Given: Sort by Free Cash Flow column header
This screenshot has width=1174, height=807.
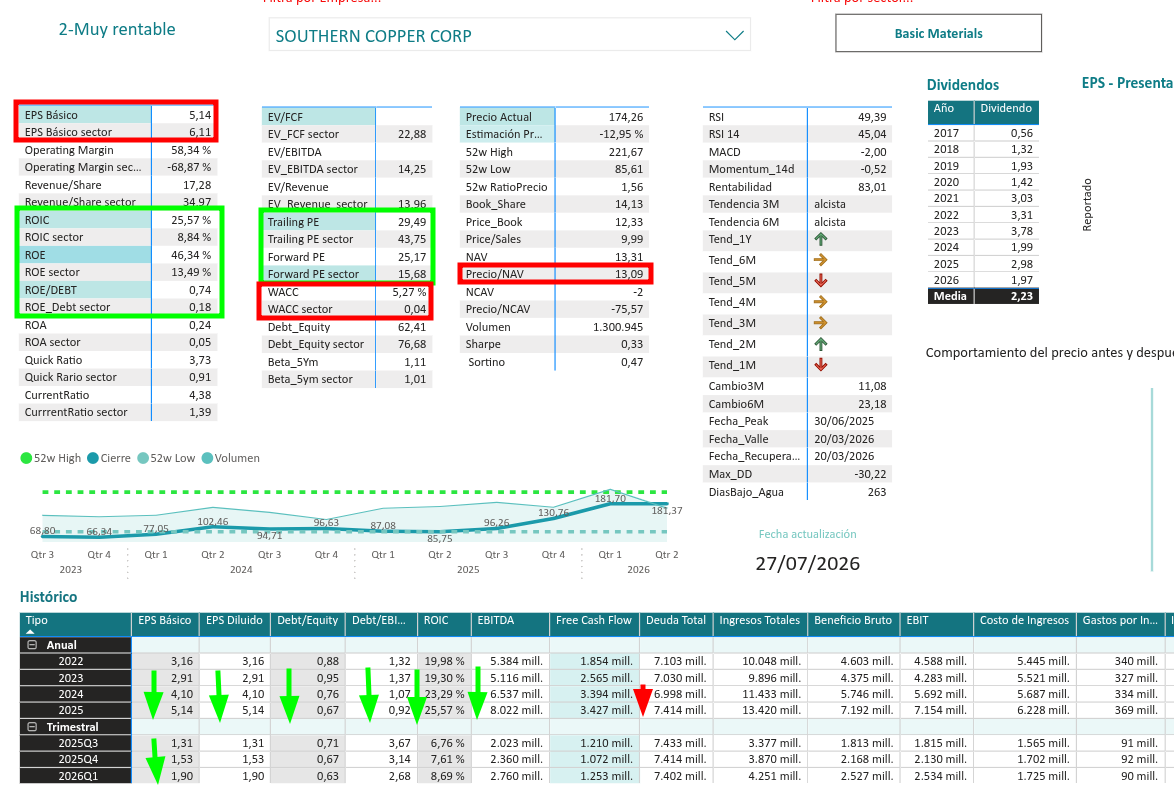Looking at the screenshot, I should tap(594, 621).
